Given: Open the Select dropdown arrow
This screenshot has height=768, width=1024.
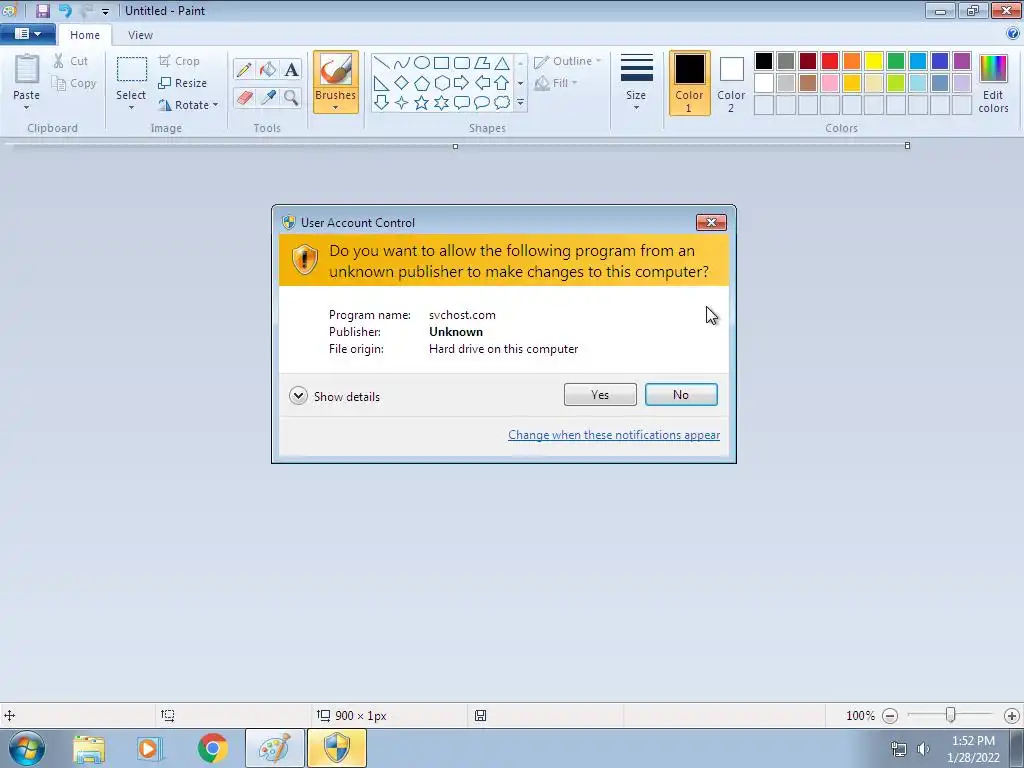Looking at the screenshot, I should (131, 107).
